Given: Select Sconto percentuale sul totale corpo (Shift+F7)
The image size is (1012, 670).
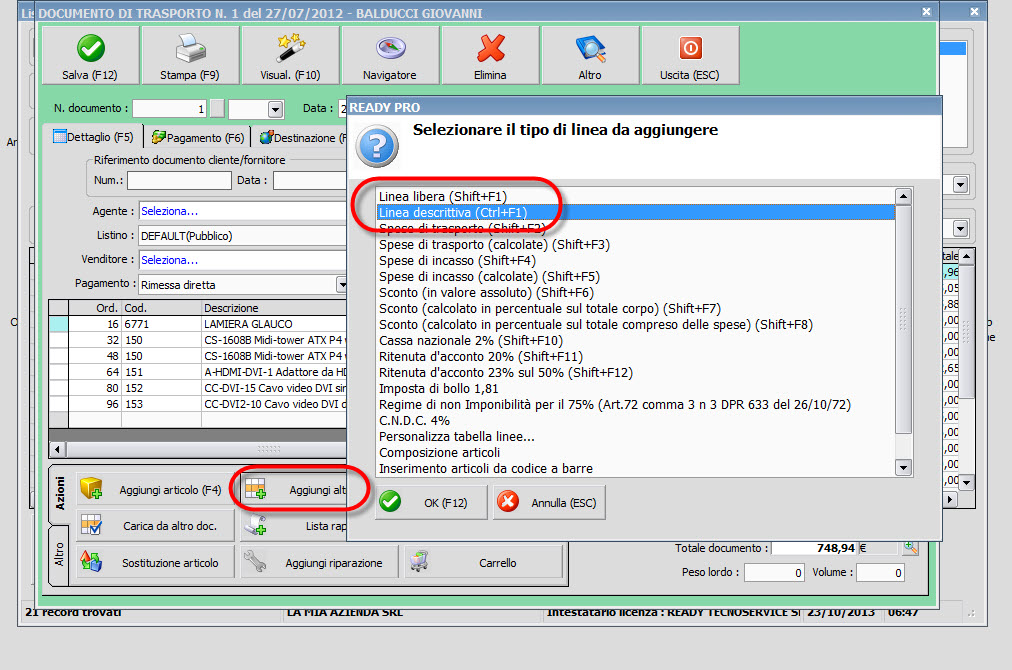Looking at the screenshot, I should [636, 309].
